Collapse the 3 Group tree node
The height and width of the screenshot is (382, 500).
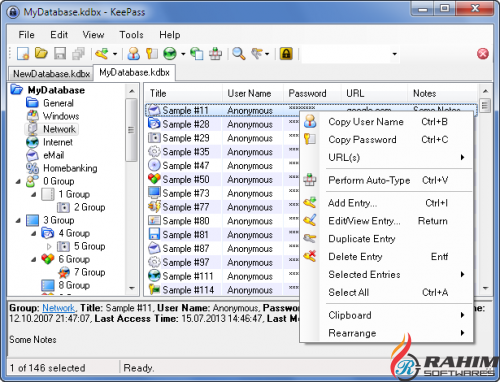pyautogui.click(x=18, y=220)
